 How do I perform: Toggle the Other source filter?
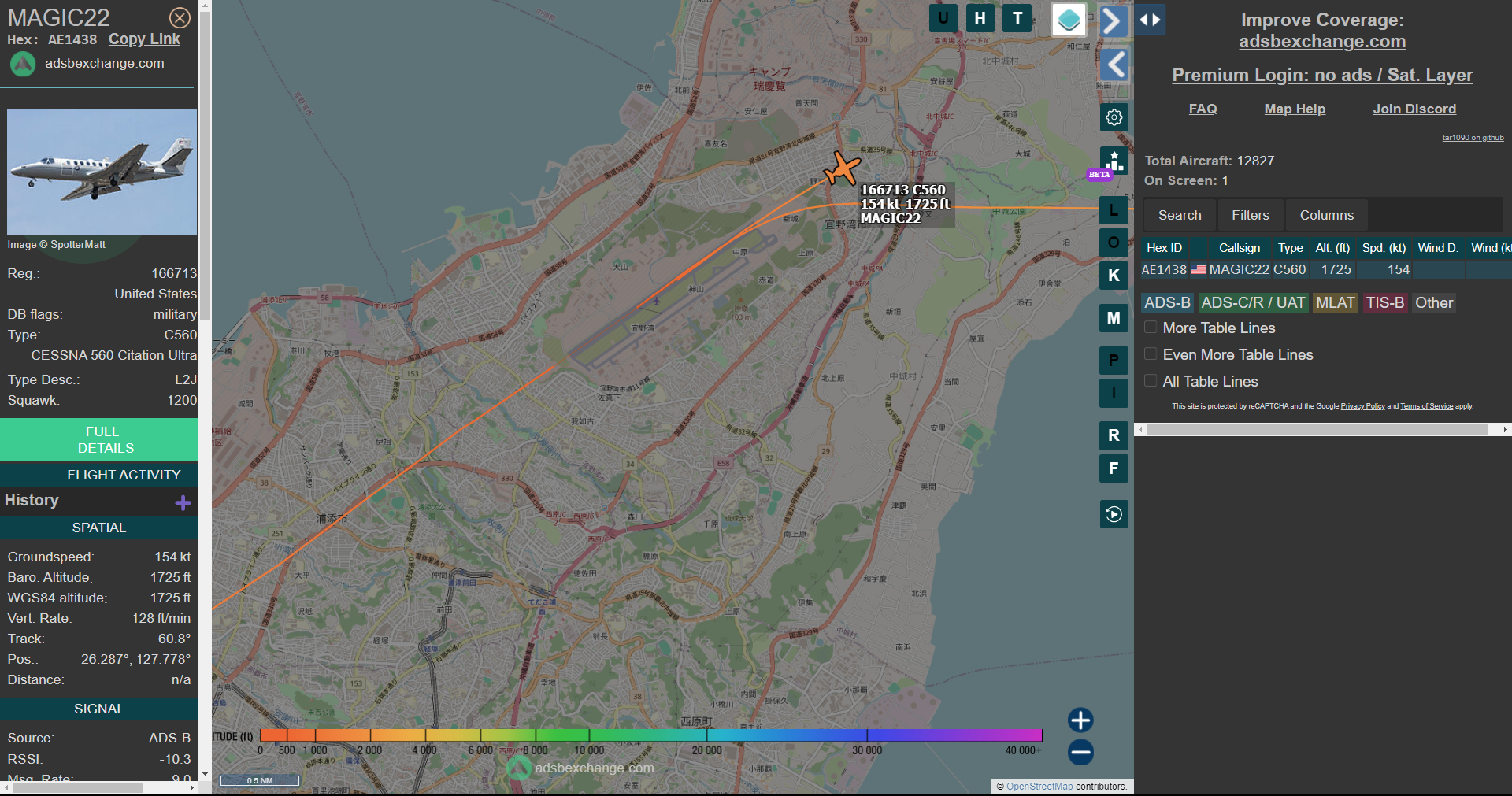[x=1433, y=302]
